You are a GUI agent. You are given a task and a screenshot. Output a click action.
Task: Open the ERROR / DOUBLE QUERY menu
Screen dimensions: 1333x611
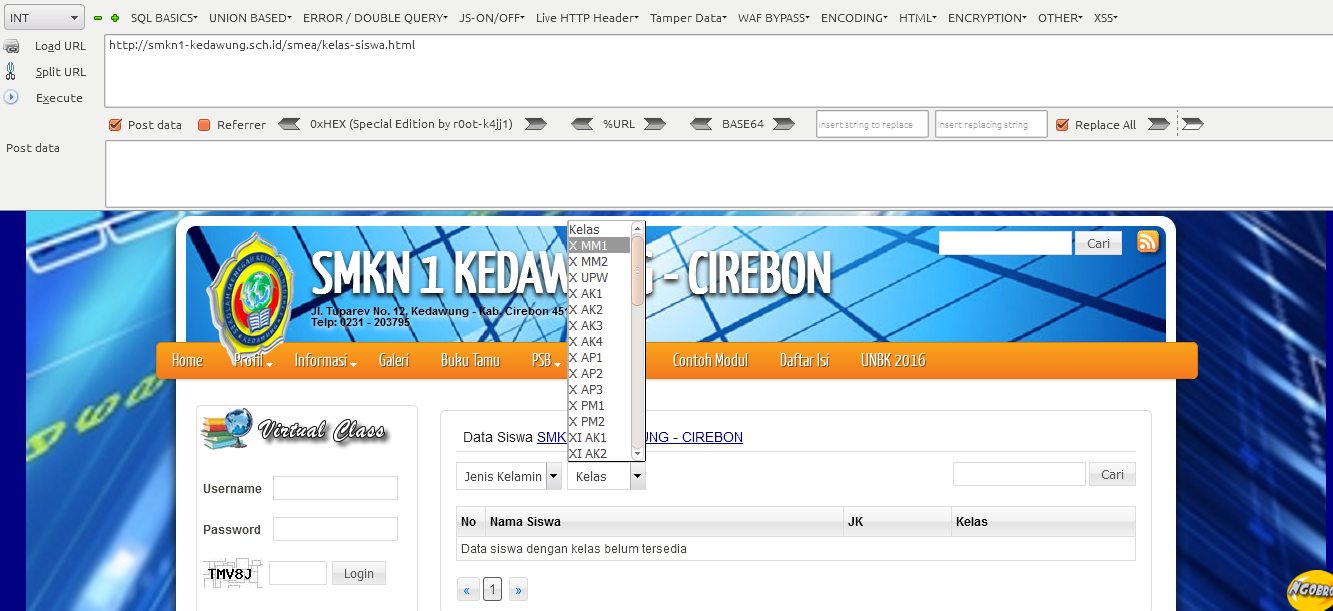click(x=376, y=18)
